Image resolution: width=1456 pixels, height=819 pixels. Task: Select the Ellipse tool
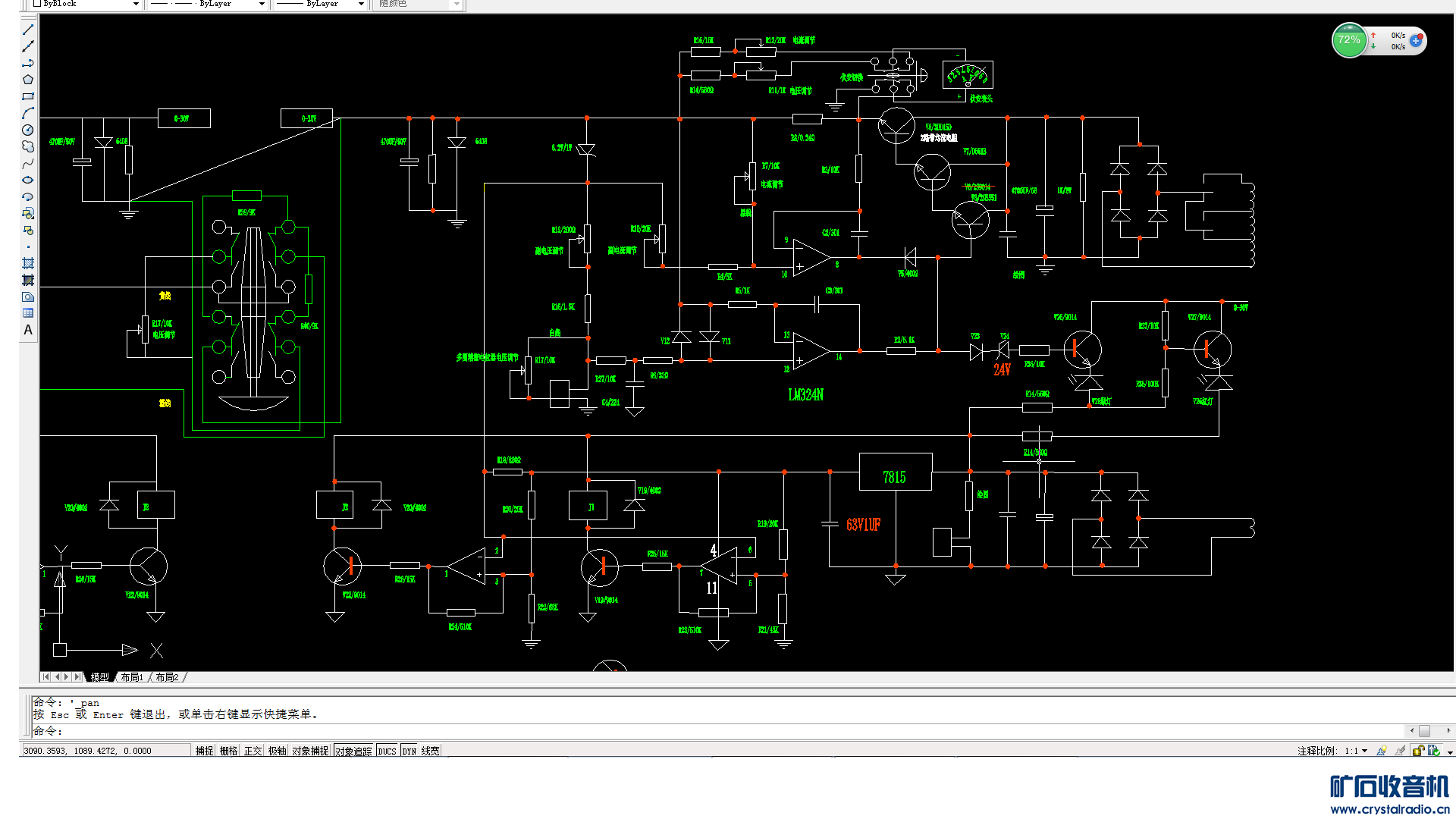(28, 180)
